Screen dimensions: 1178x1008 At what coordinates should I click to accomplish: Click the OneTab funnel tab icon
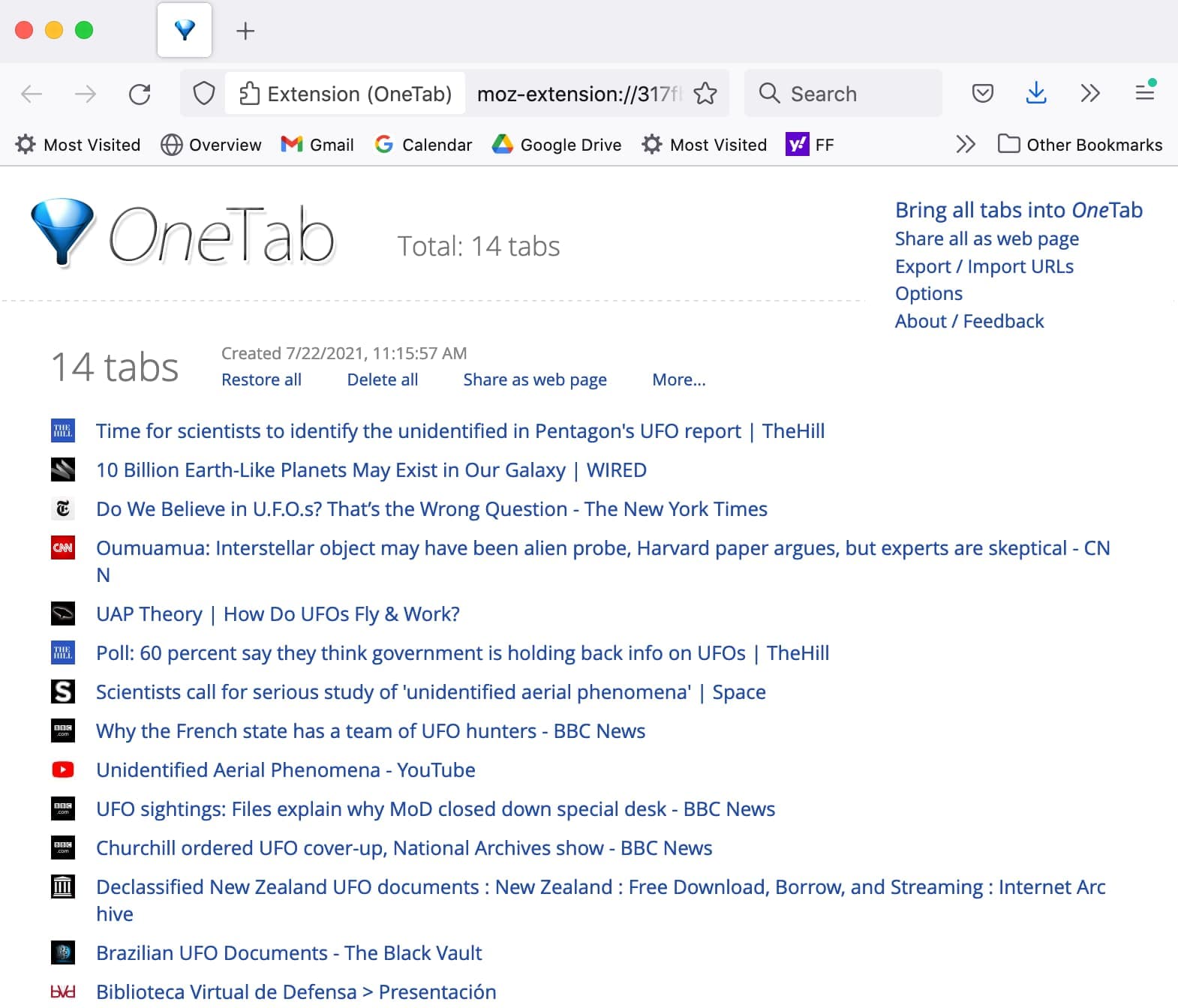pyautogui.click(x=185, y=30)
